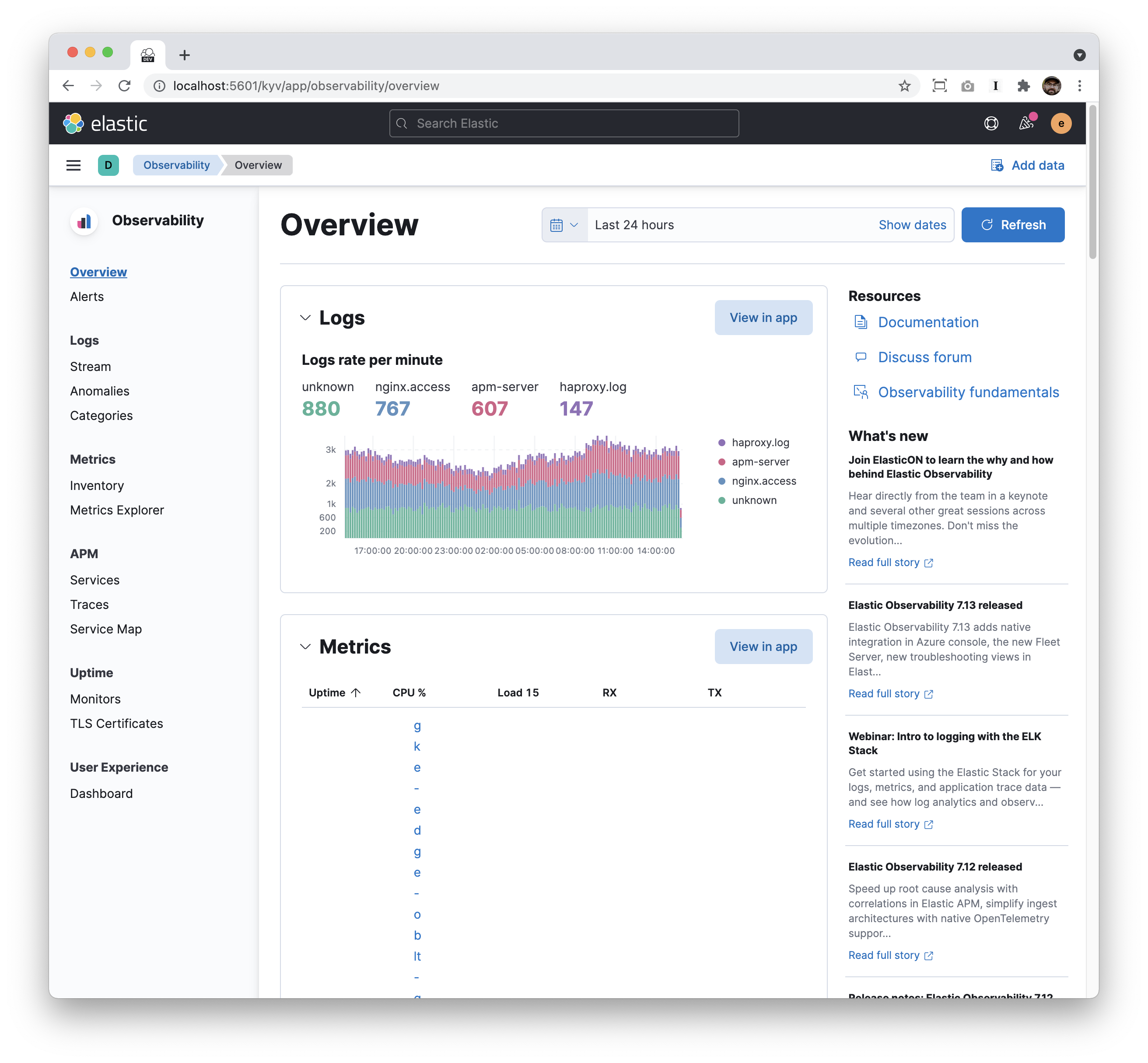Click the Refresh button
The width and height of the screenshot is (1148, 1063).
[x=1013, y=224]
